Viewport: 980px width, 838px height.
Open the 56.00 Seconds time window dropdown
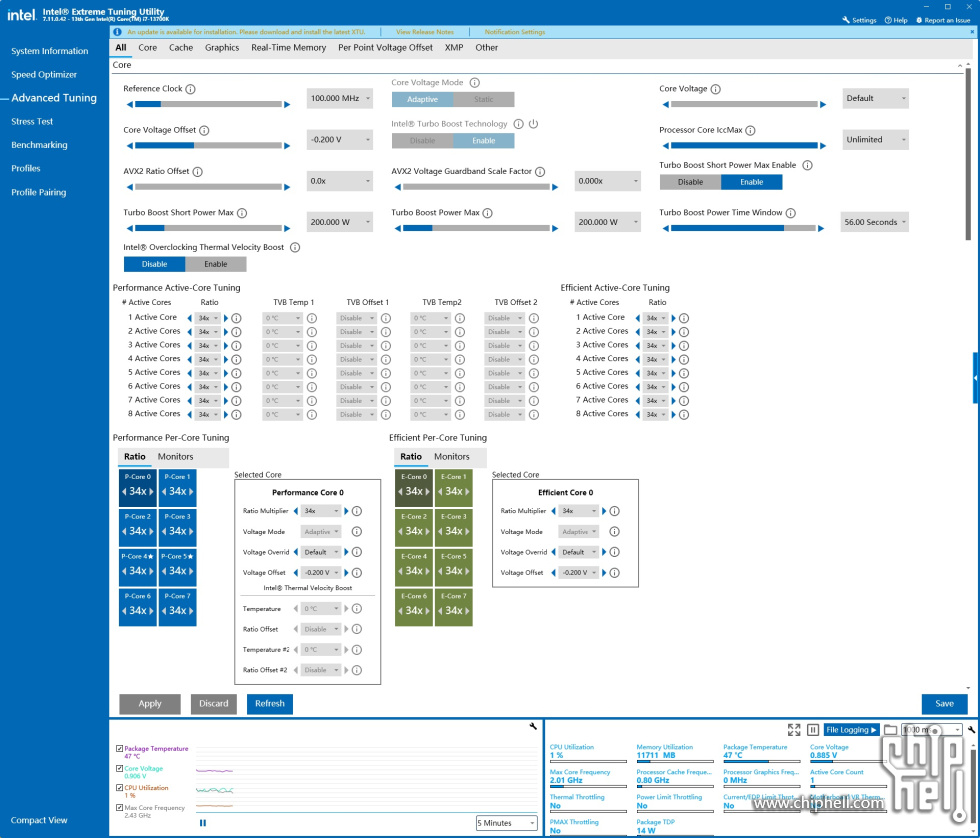(874, 222)
